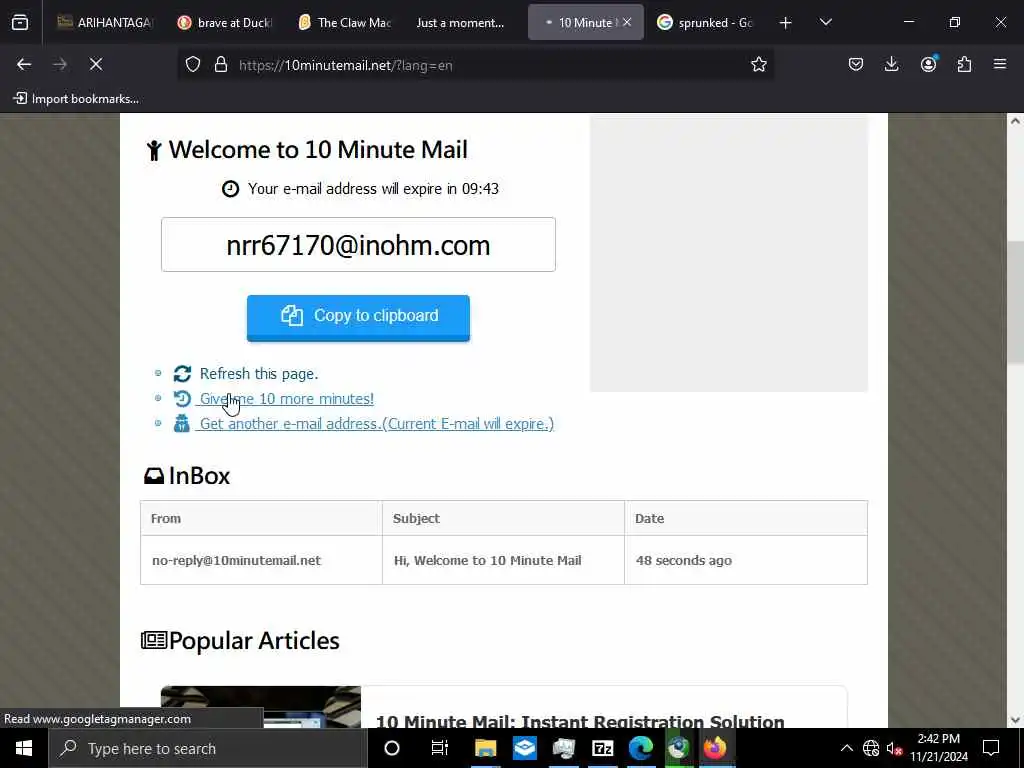The image size is (1024, 768).
Task: Click the Refresh this page link
Action: tap(259, 374)
